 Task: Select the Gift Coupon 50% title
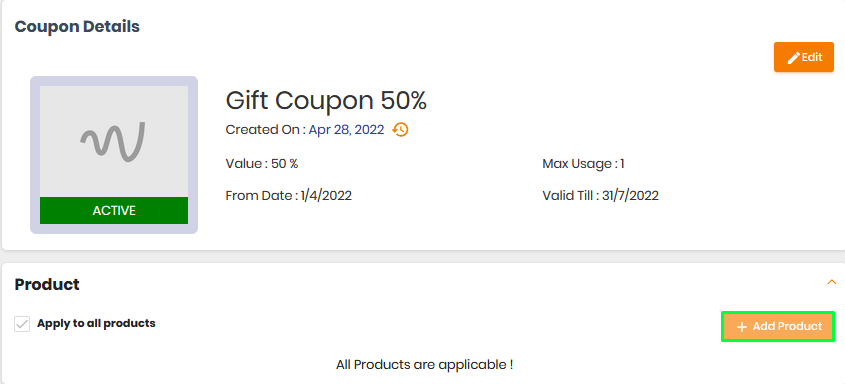(x=326, y=100)
